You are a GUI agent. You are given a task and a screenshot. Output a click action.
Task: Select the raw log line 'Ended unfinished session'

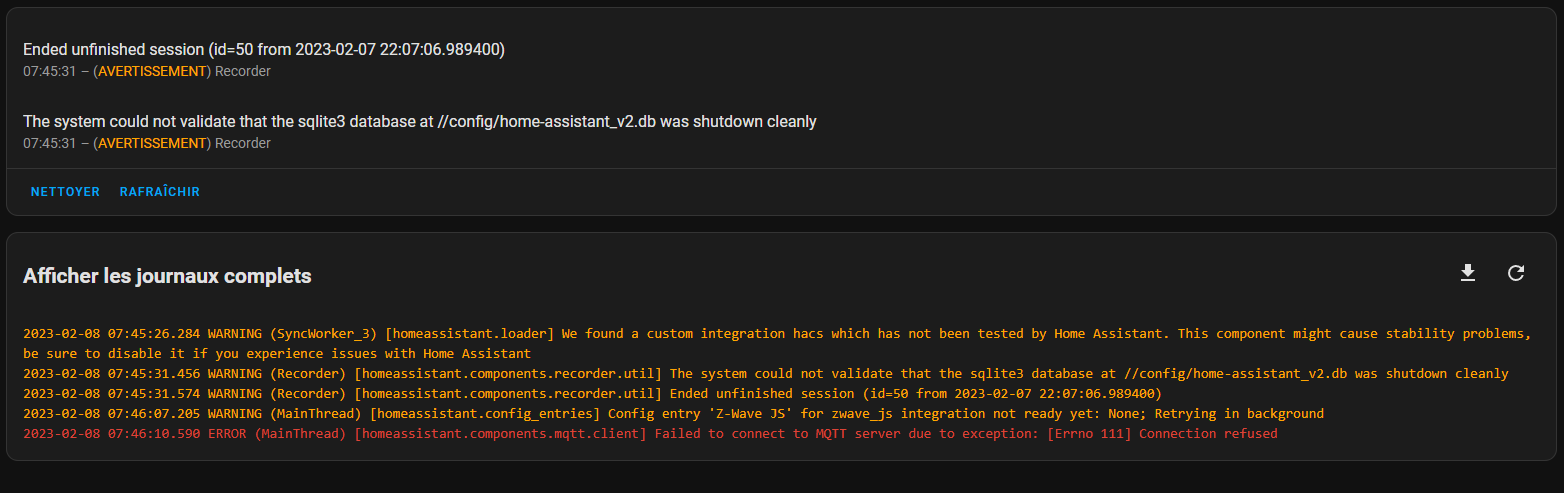(x=592, y=393)
